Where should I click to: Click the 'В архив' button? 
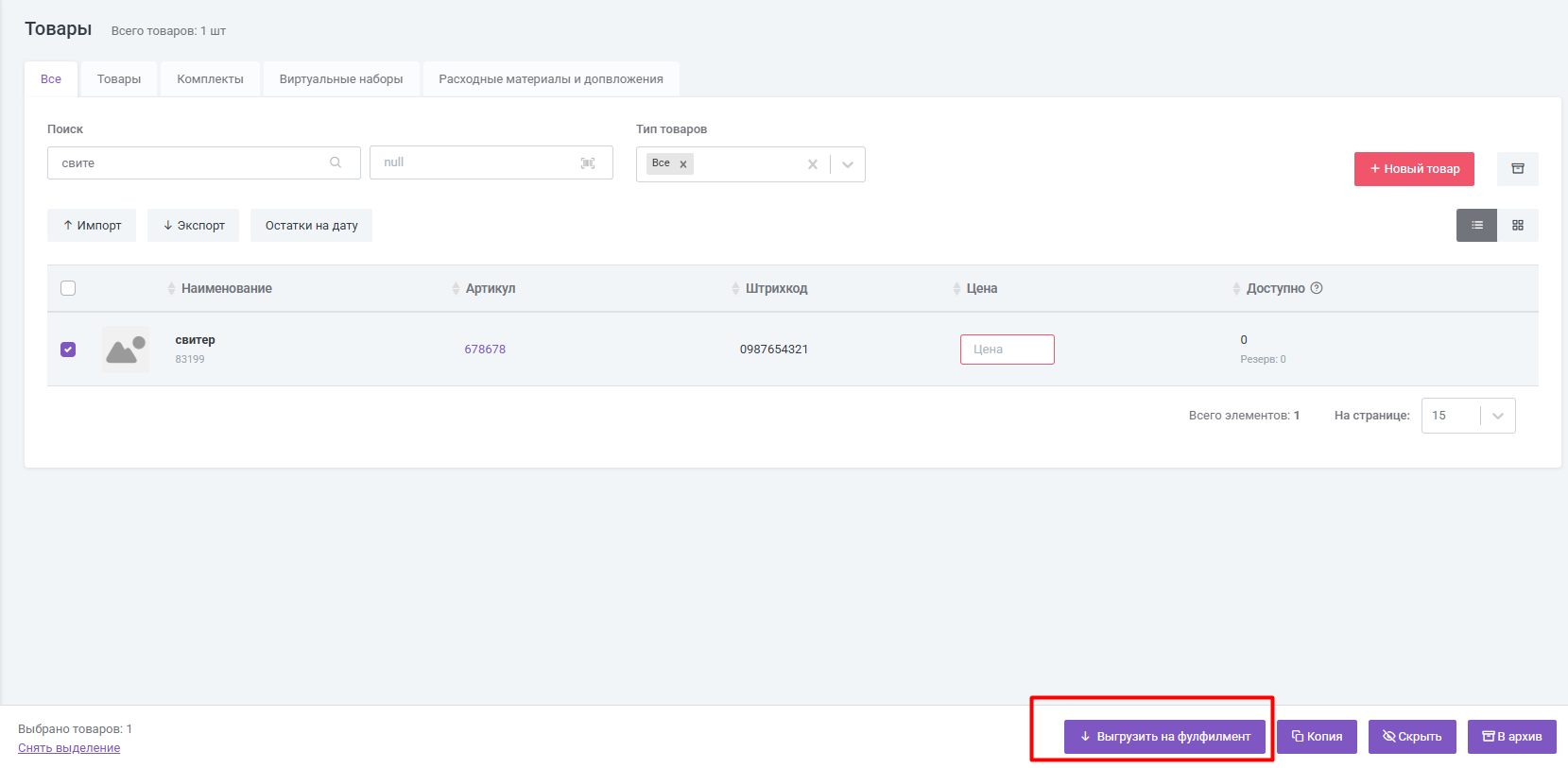coord(1512,737)
